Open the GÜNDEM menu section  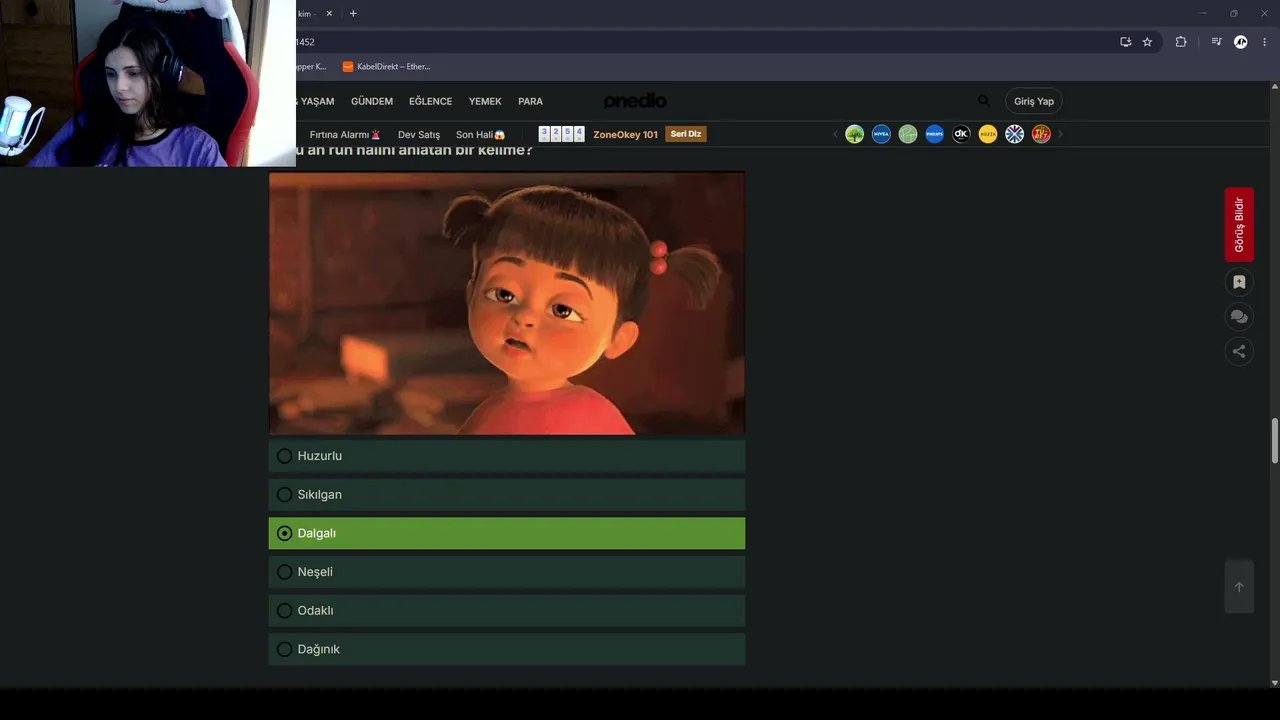tap(372, 101)
